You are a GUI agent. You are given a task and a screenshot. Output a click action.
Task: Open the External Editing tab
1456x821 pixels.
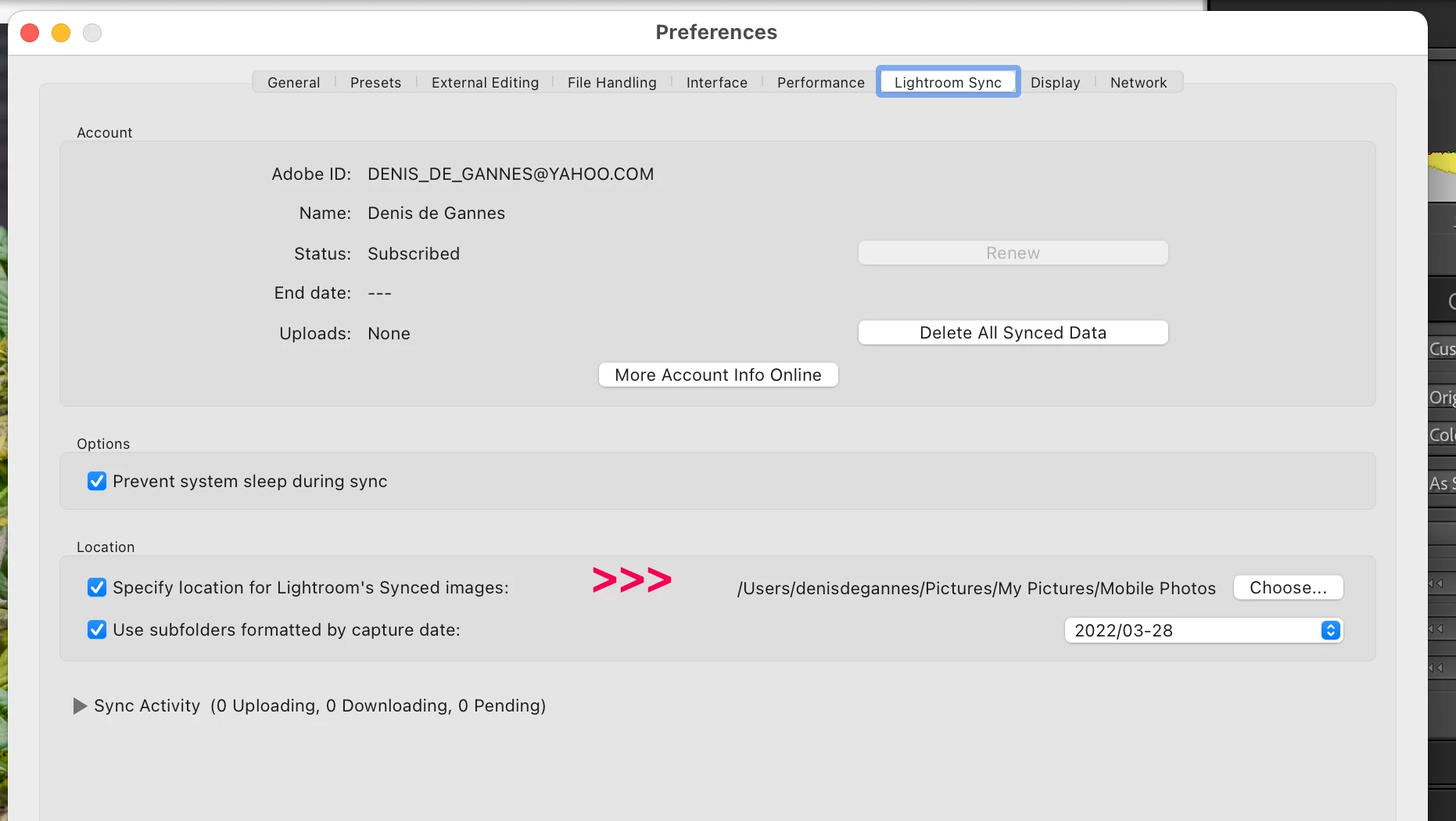(485, 82)
